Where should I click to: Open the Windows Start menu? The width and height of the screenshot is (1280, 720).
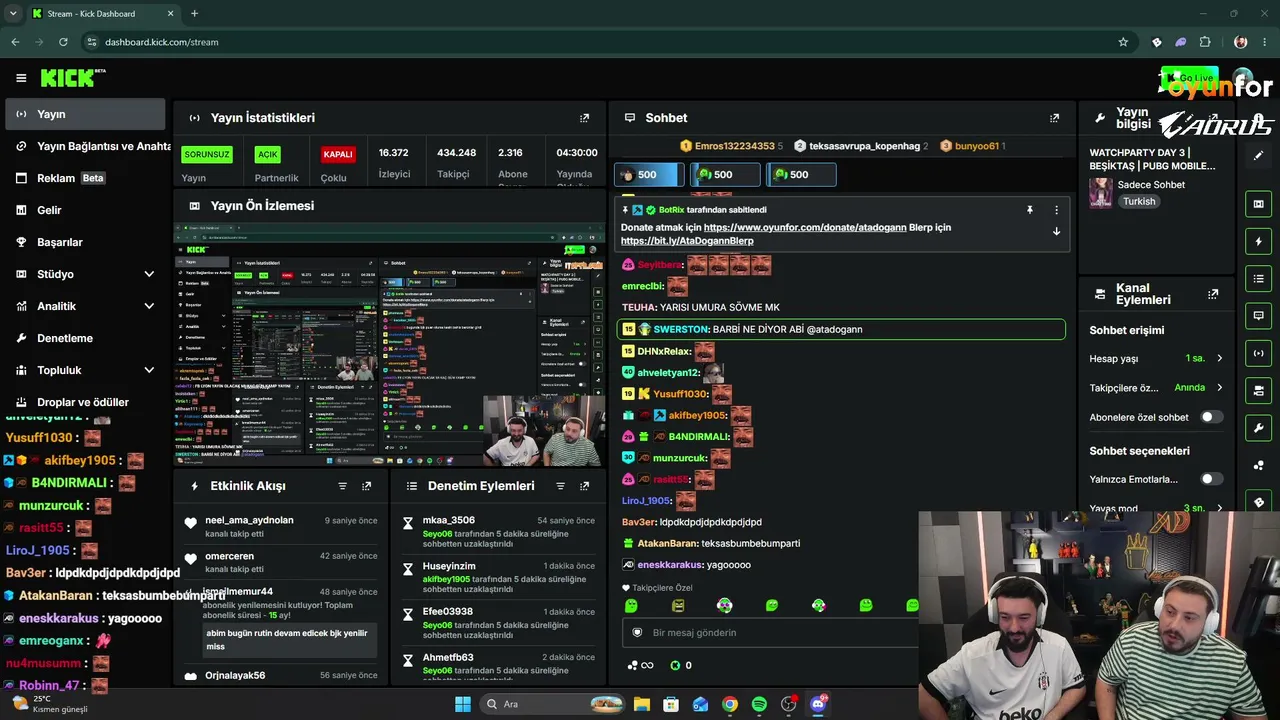[463, 704]
